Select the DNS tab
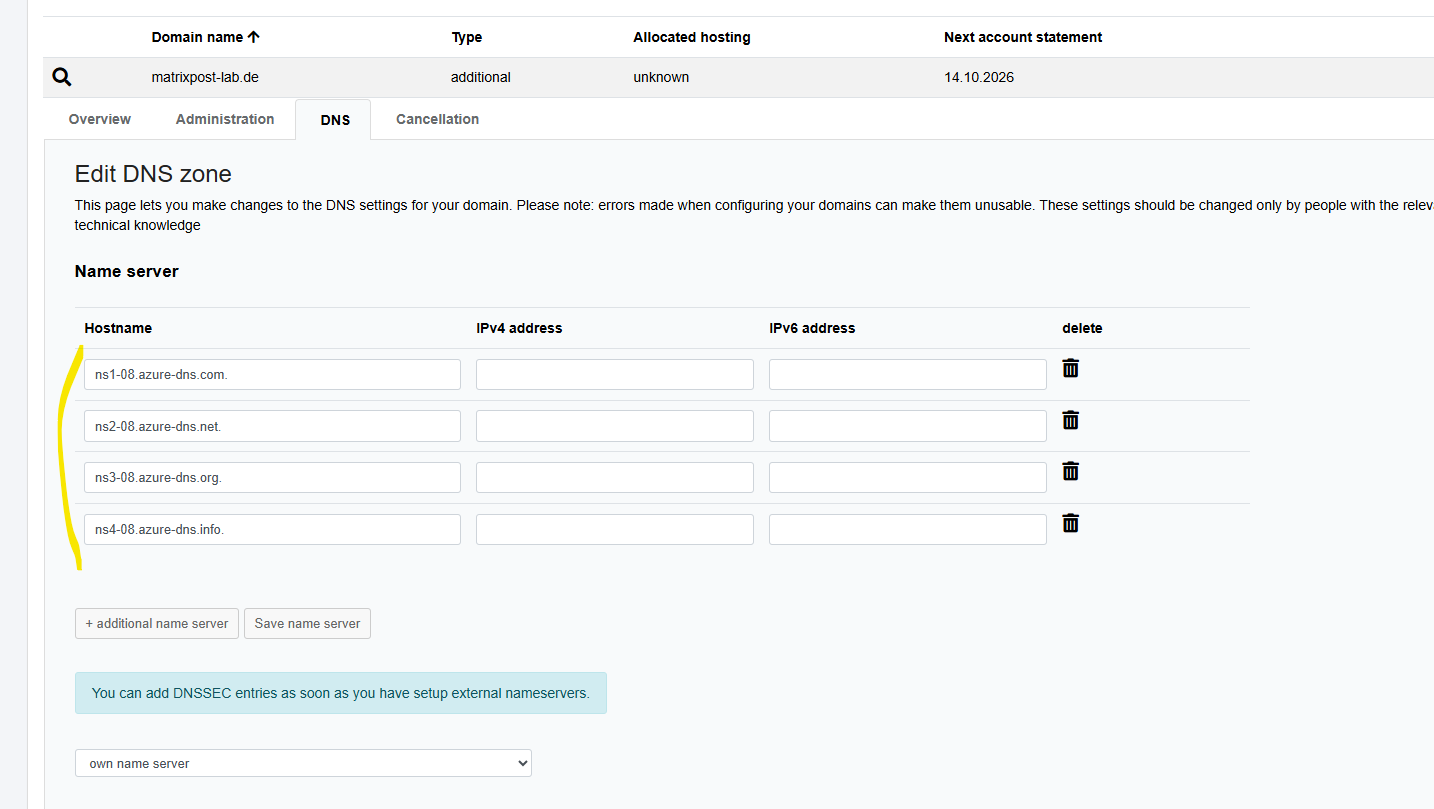Image resolution: width=1434 pixels, height=809 pixels. point(335,120)
